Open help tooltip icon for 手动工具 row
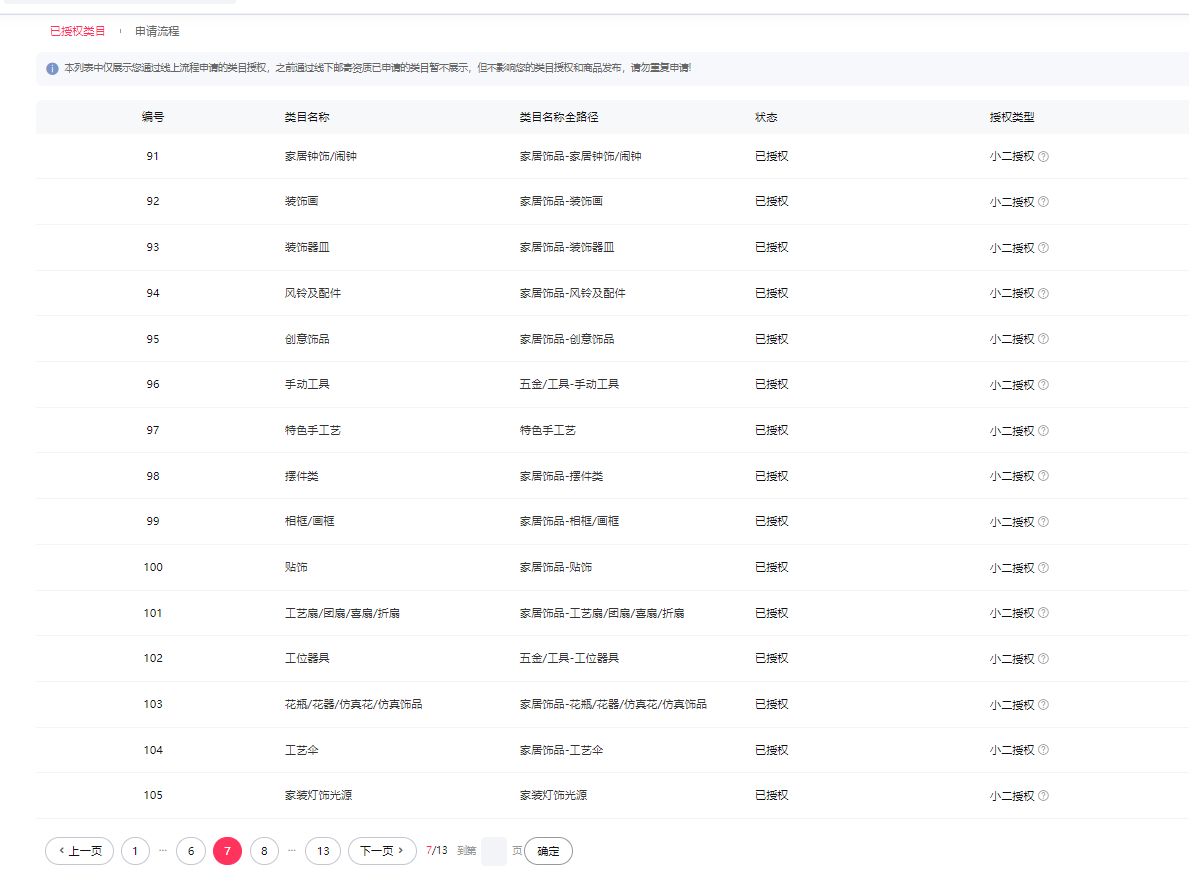This screenshot has height=874, width=1189. coord(1043,385)
